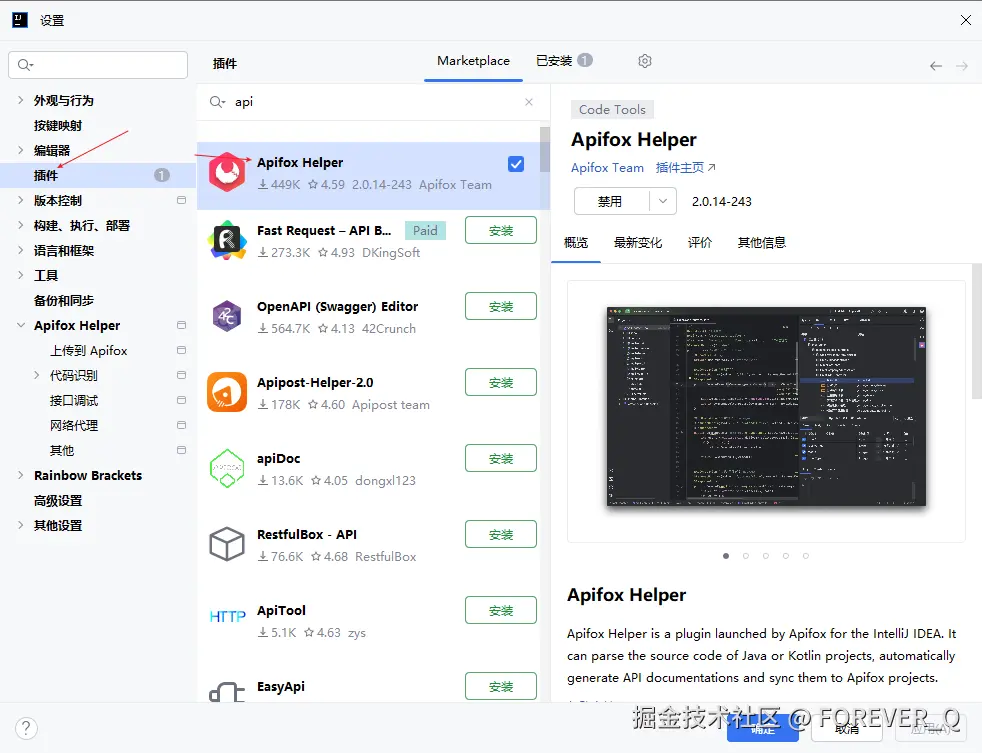Click the apiDoc plugin icon
Viewport: 982px width, 753px height.
pos(227,469)
